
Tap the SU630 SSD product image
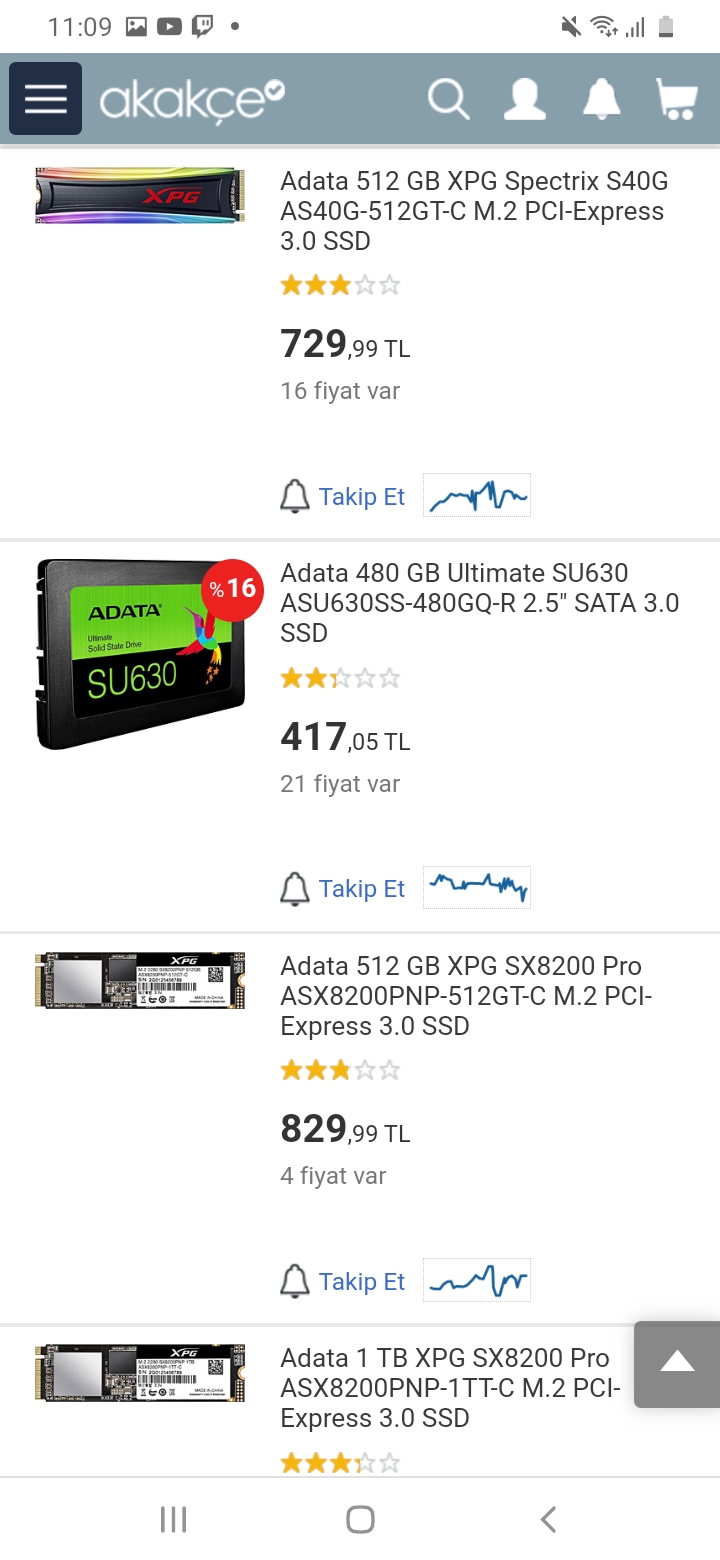pos(140,655)
